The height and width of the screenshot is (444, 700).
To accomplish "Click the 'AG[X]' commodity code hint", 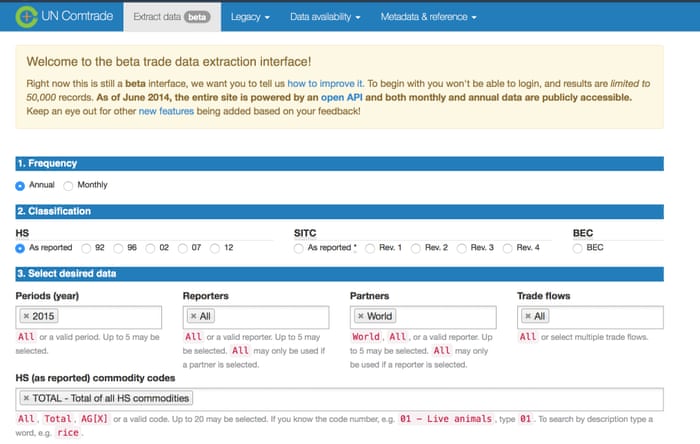I will coord(94,419).
